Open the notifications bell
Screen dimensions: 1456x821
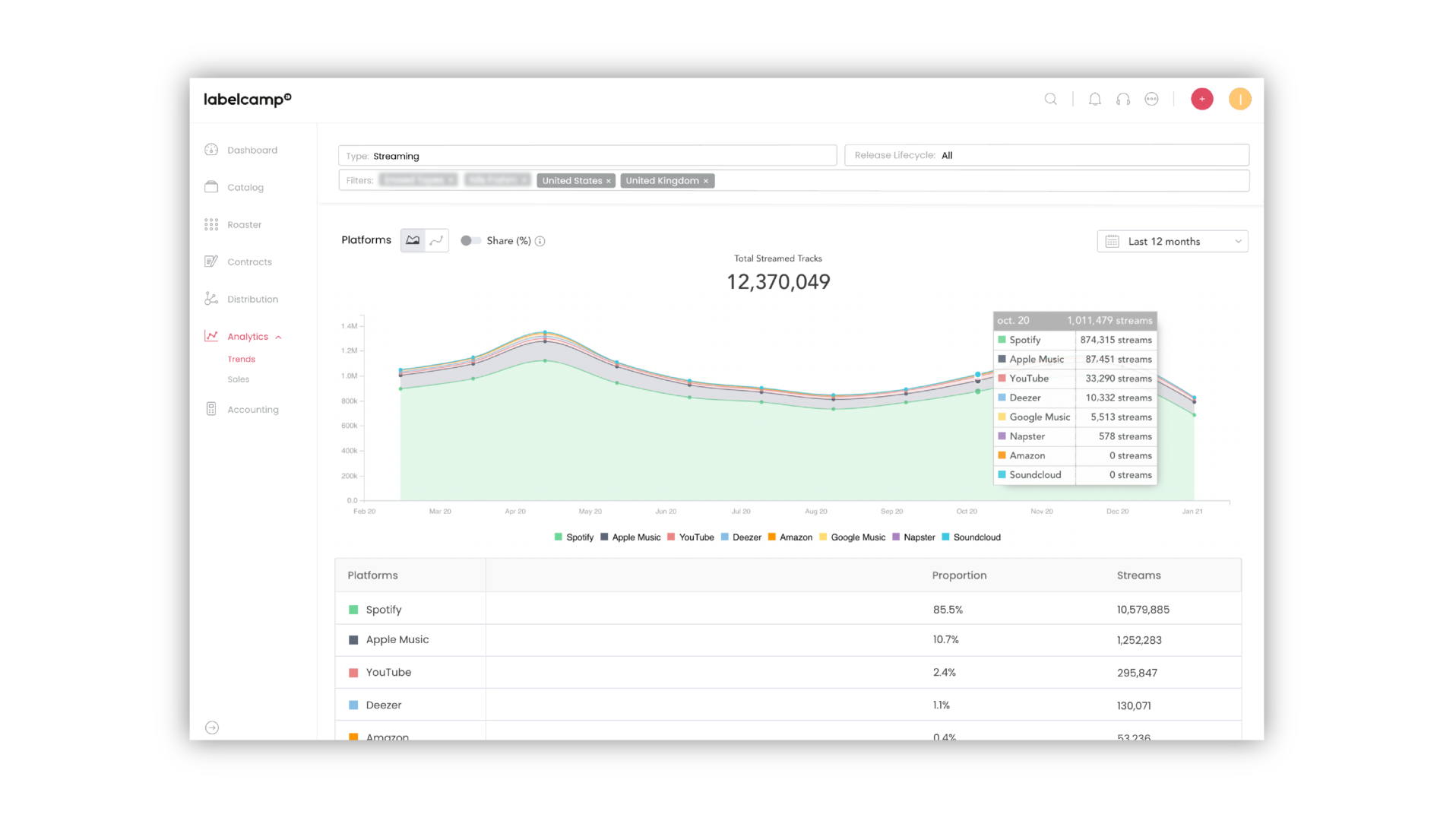[x=1094, y=99]
